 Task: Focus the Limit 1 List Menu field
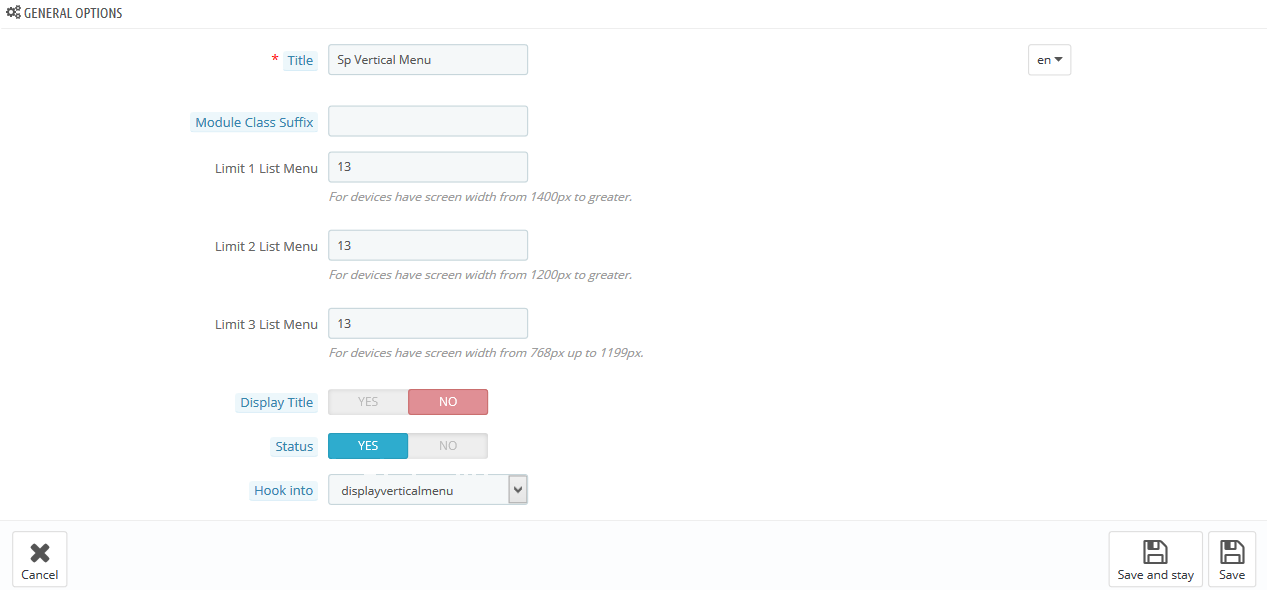pos(427,167)
